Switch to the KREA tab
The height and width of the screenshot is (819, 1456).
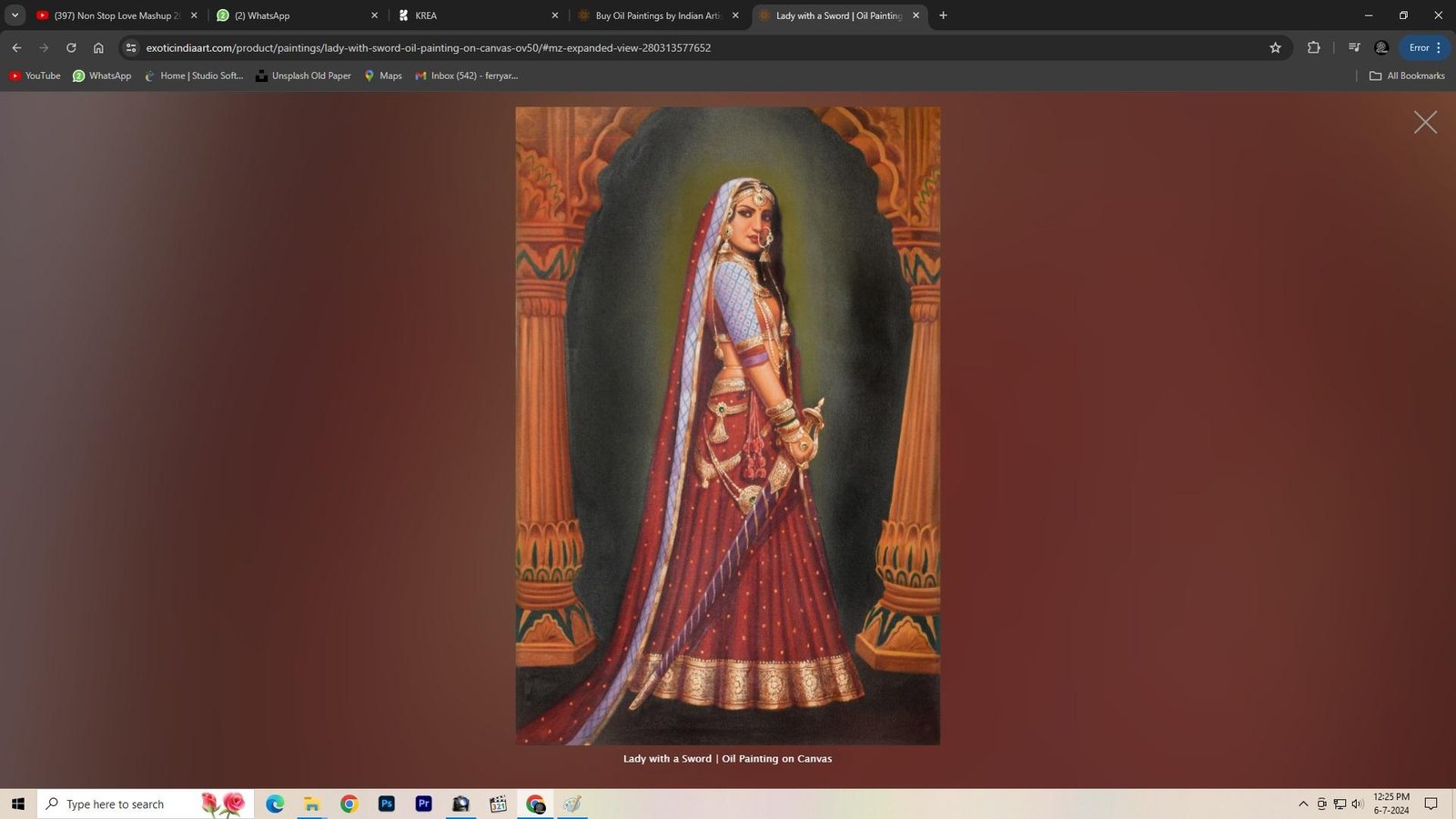[473, 15]
